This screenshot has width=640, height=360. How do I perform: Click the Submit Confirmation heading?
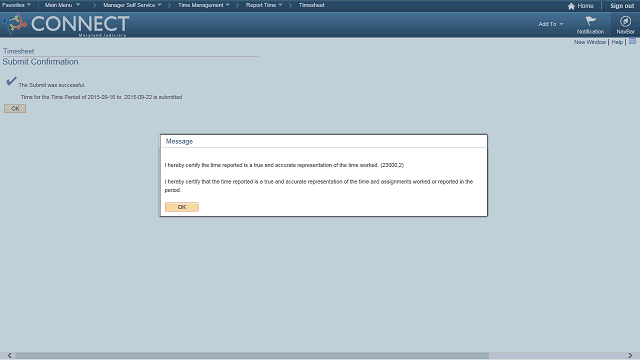point(40,62)
